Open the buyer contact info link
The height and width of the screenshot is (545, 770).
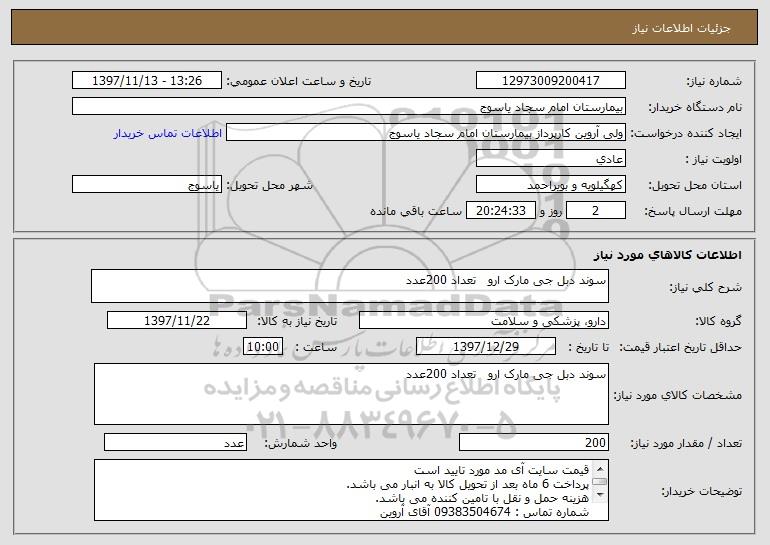[167, 134]
